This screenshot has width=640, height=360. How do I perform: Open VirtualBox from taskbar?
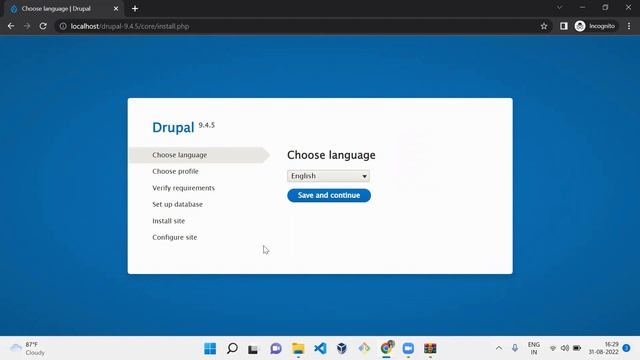coord(342,349)
